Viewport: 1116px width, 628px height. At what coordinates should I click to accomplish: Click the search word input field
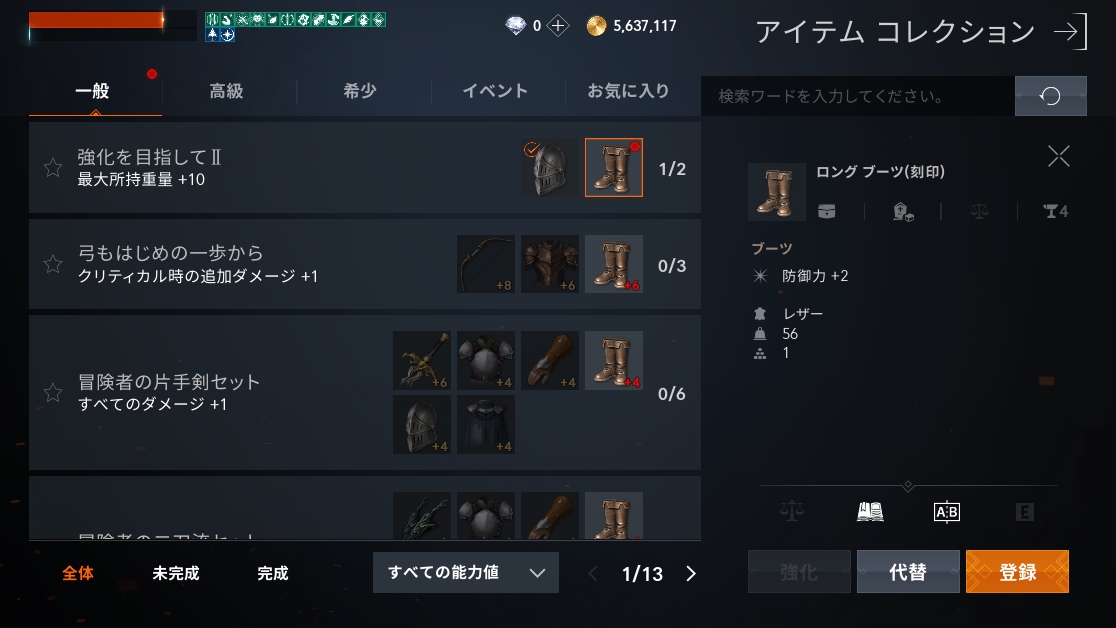[x=858, y=95]
